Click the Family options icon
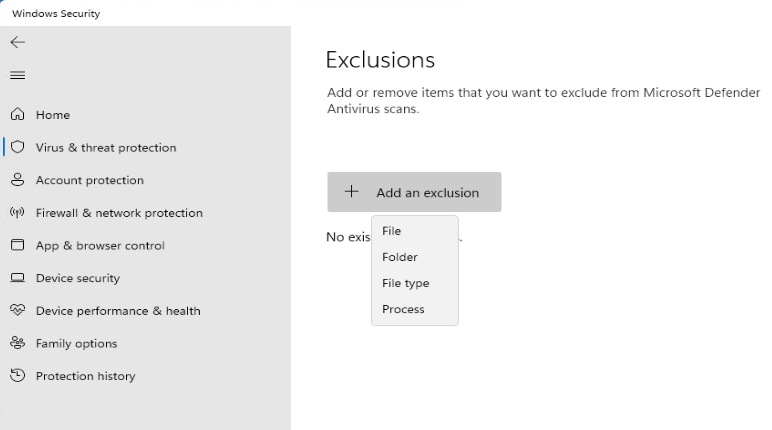Image resolution: width=772 pixels, height=430 pixels. tap(17, 343)
